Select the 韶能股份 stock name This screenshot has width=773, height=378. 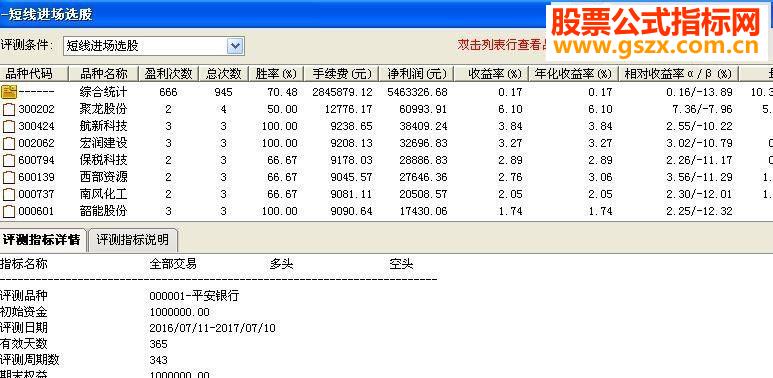[104, 211]
